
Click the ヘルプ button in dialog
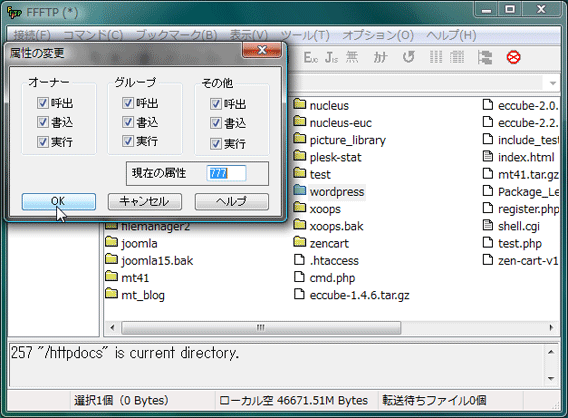click(x=232, y=201)
